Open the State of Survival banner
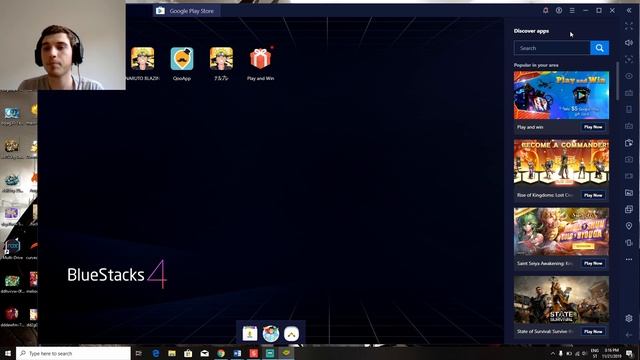640x360 pixels. pos(561,300)
